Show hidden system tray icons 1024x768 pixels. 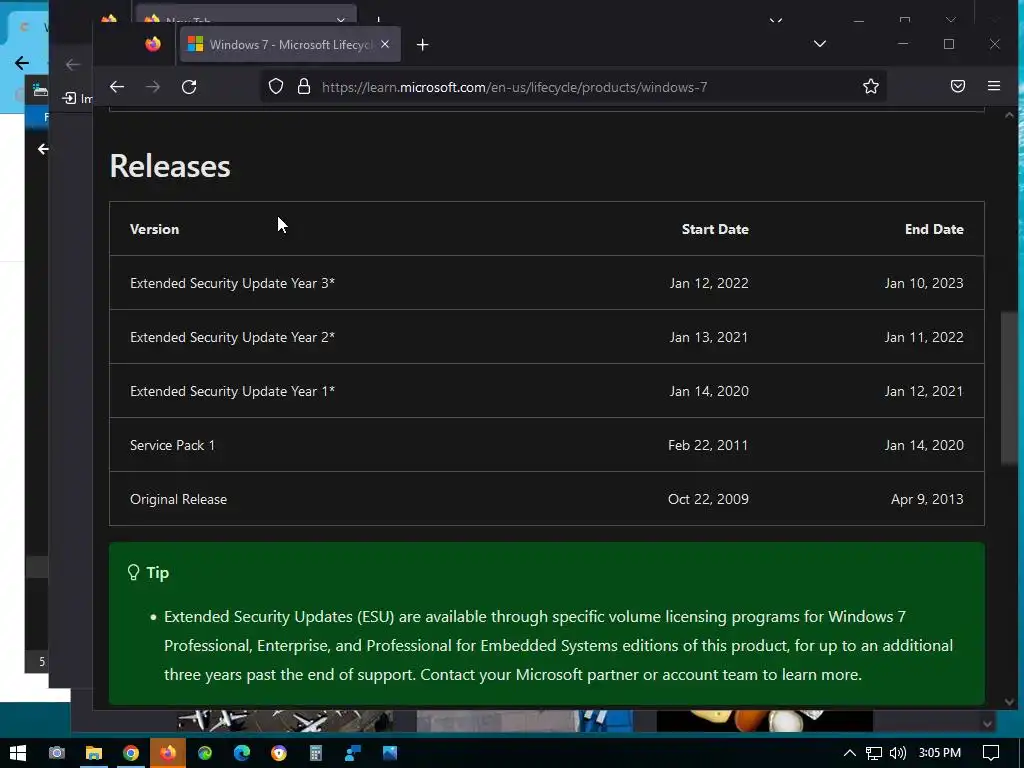(x=850, y=753)
